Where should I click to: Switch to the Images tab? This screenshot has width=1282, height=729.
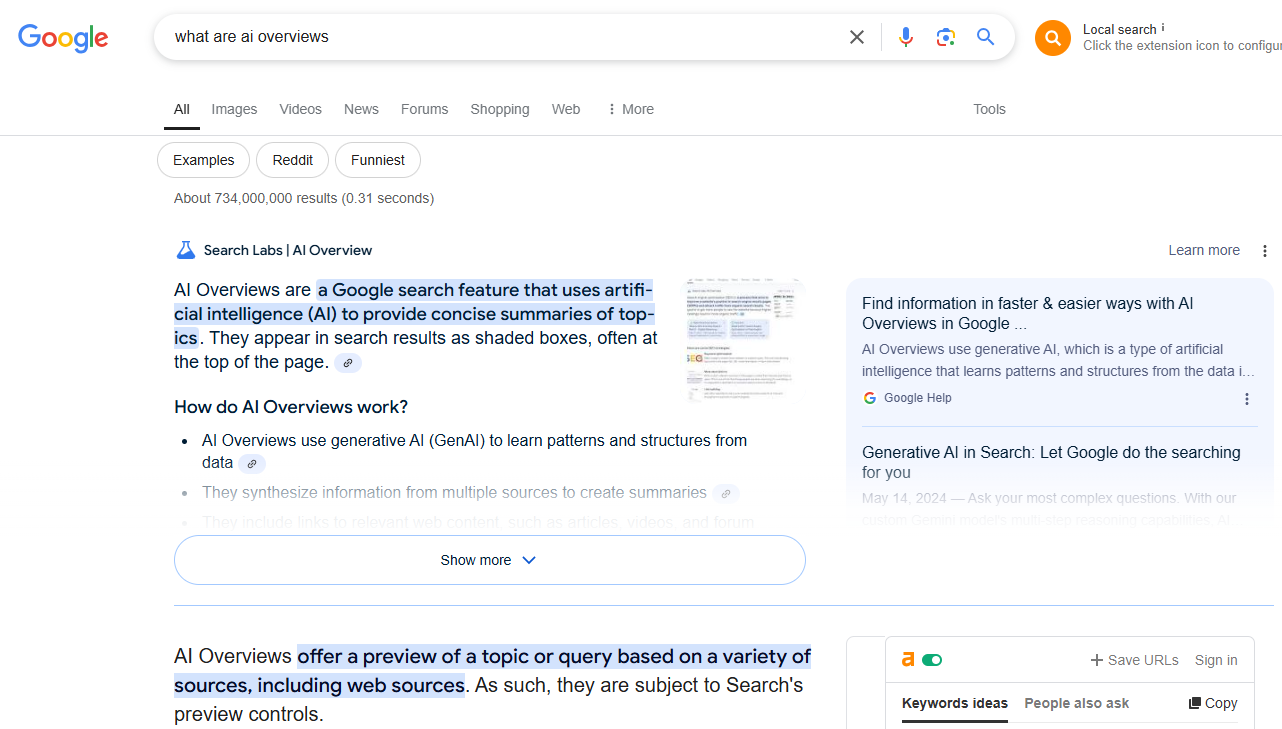(x=234, y=109)
